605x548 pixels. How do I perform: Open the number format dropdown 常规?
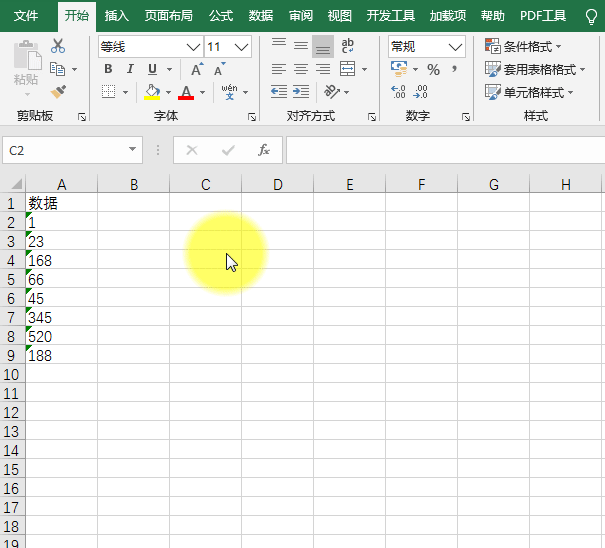(x=455, y=47)
